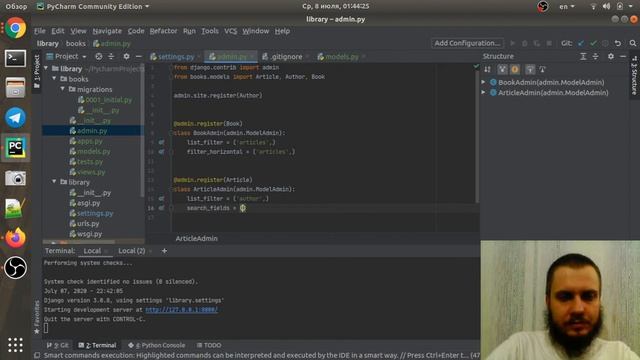640x360 pixels.
Task: Collapse the library root folder
Action: pos(46,69)
